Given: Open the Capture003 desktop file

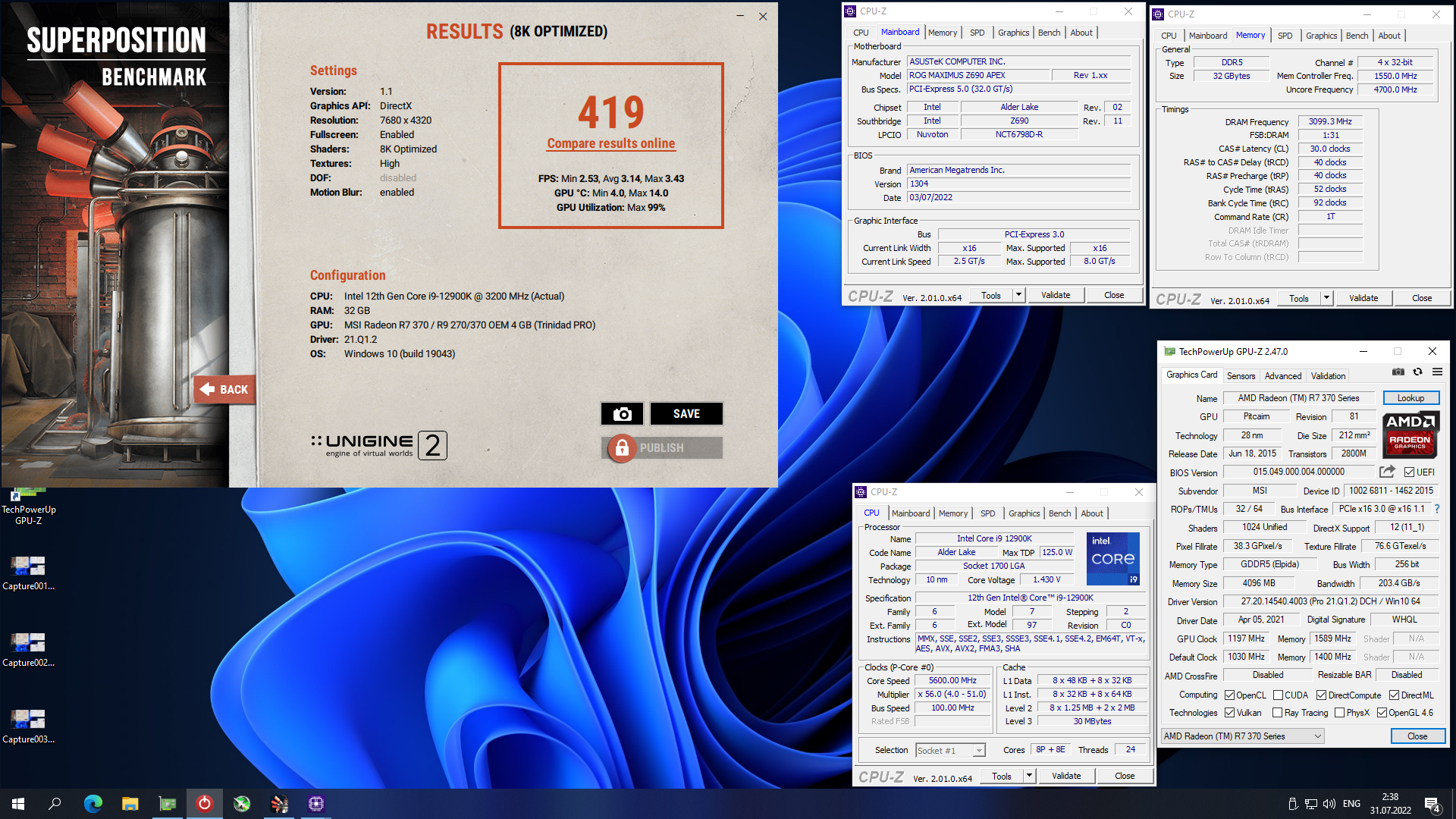Looking at the screenshot, I should coord(28,726).
